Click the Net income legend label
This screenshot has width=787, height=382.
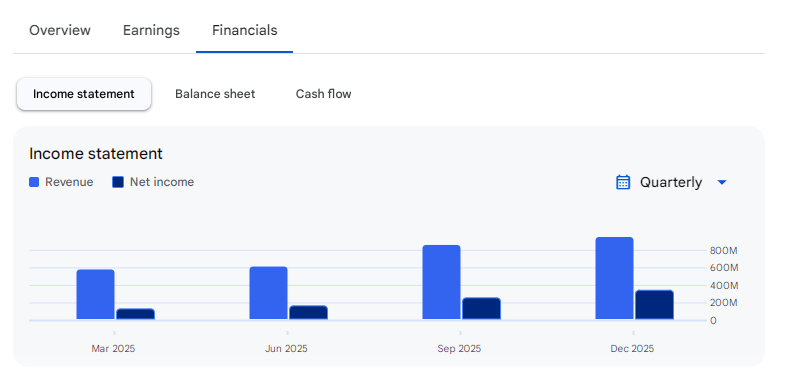coord(162,182)
